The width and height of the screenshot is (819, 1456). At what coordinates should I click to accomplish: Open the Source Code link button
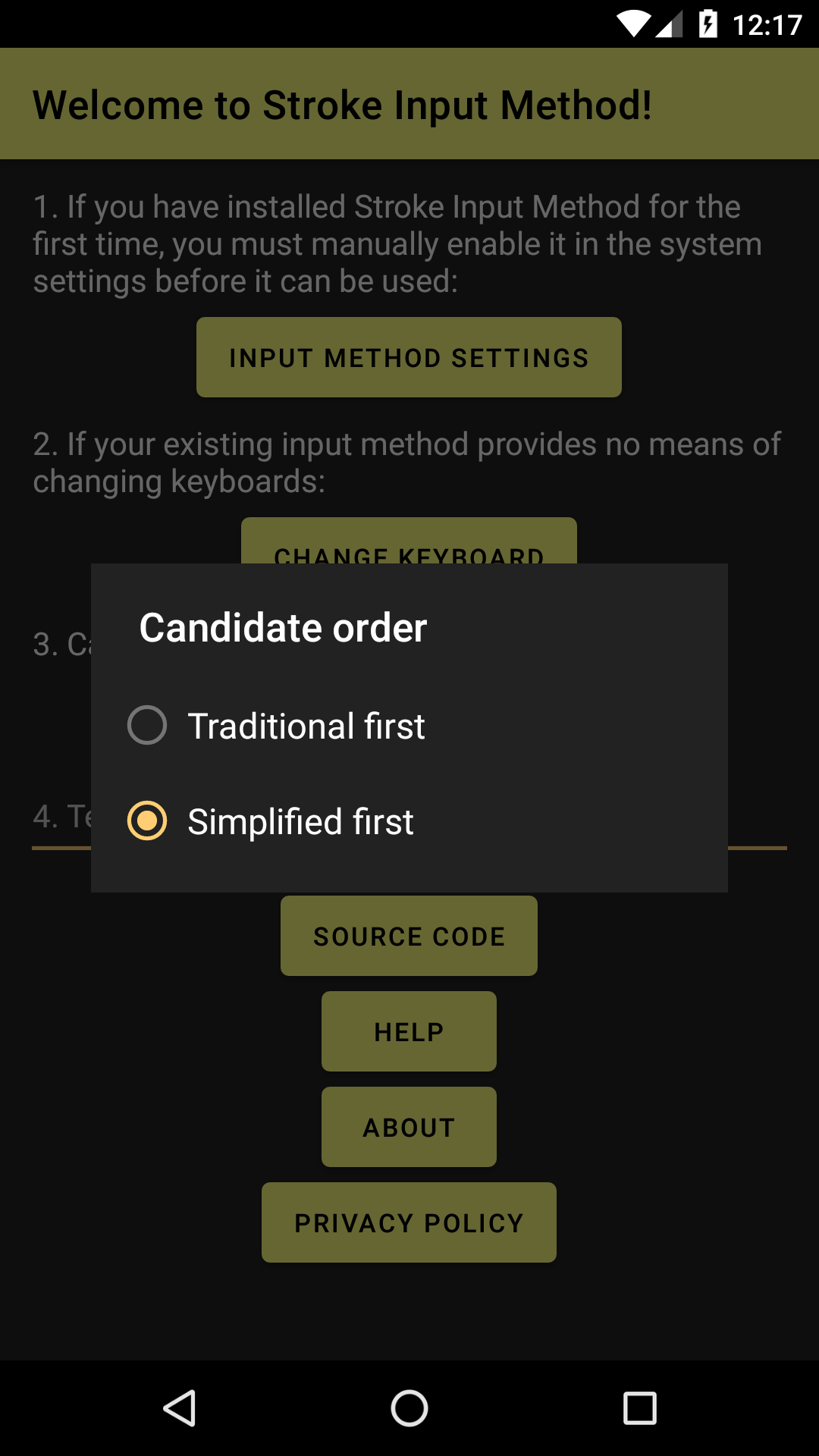click(409, 936)
